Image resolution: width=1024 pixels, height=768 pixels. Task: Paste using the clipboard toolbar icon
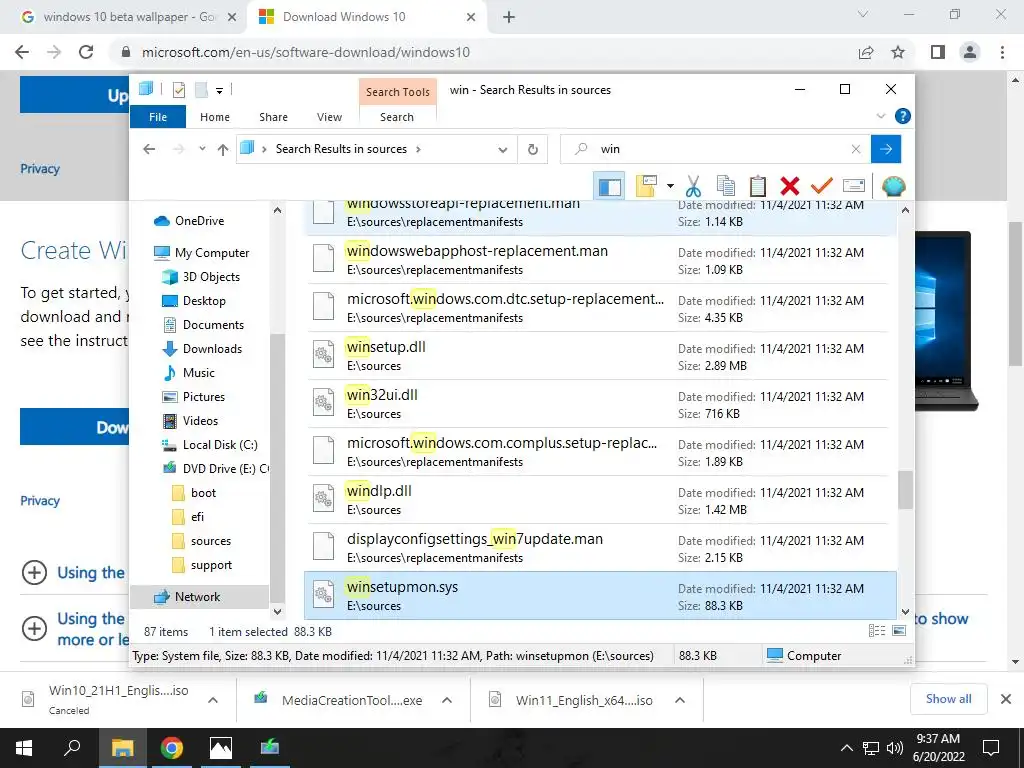tap(758, 186)
